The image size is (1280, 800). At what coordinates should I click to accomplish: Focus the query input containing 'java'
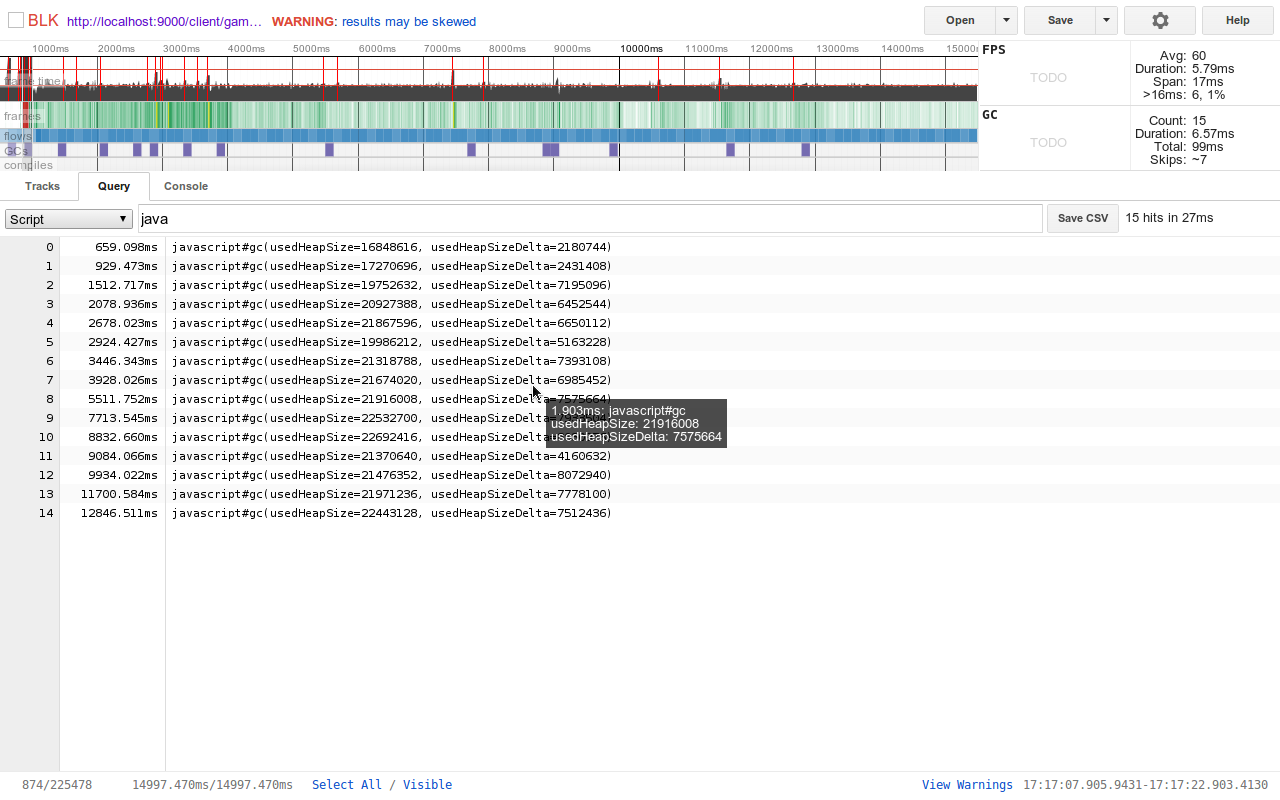click(x=590, y=218)
